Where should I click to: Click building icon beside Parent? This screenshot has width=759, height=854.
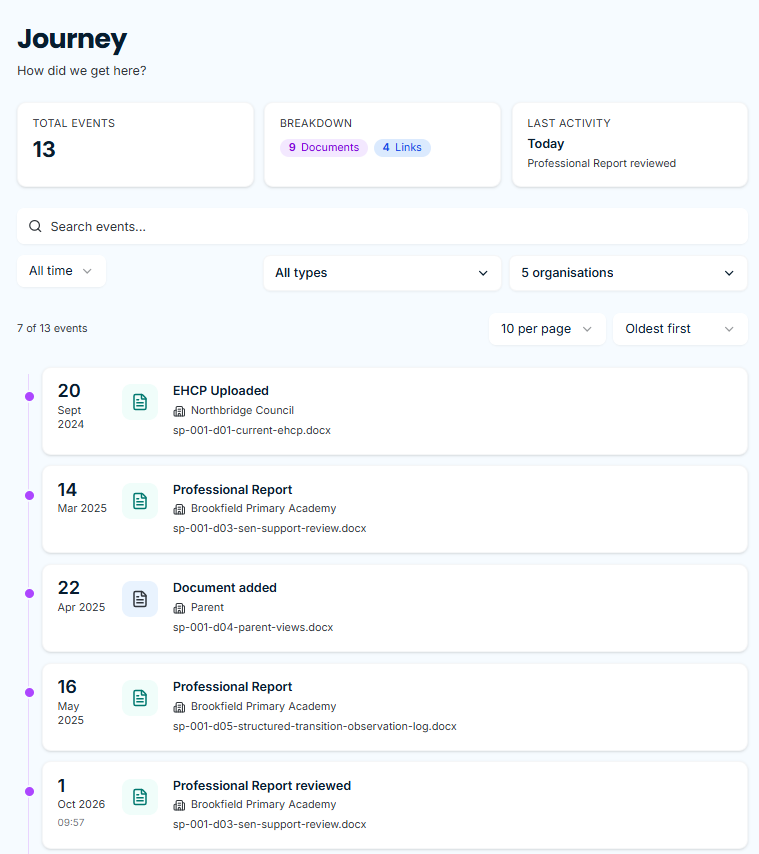coord(179,608)
